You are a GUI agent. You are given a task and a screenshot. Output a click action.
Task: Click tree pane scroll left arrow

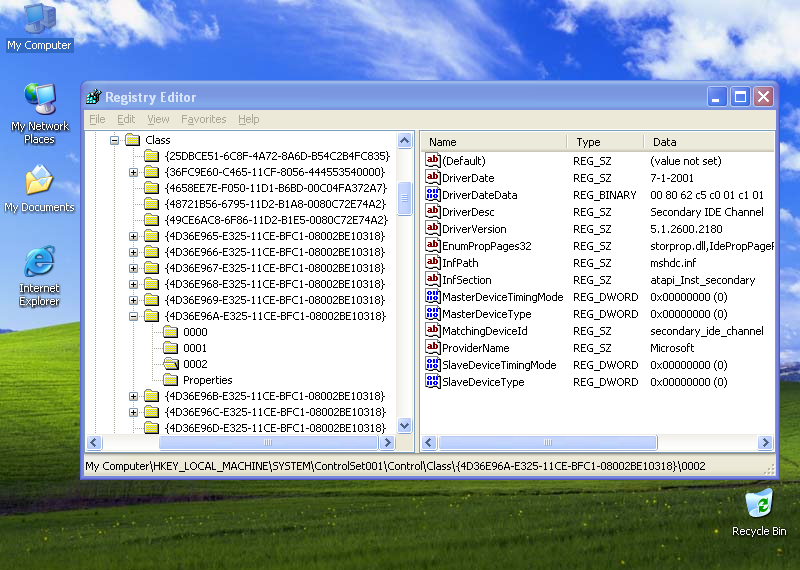(94, 442)
